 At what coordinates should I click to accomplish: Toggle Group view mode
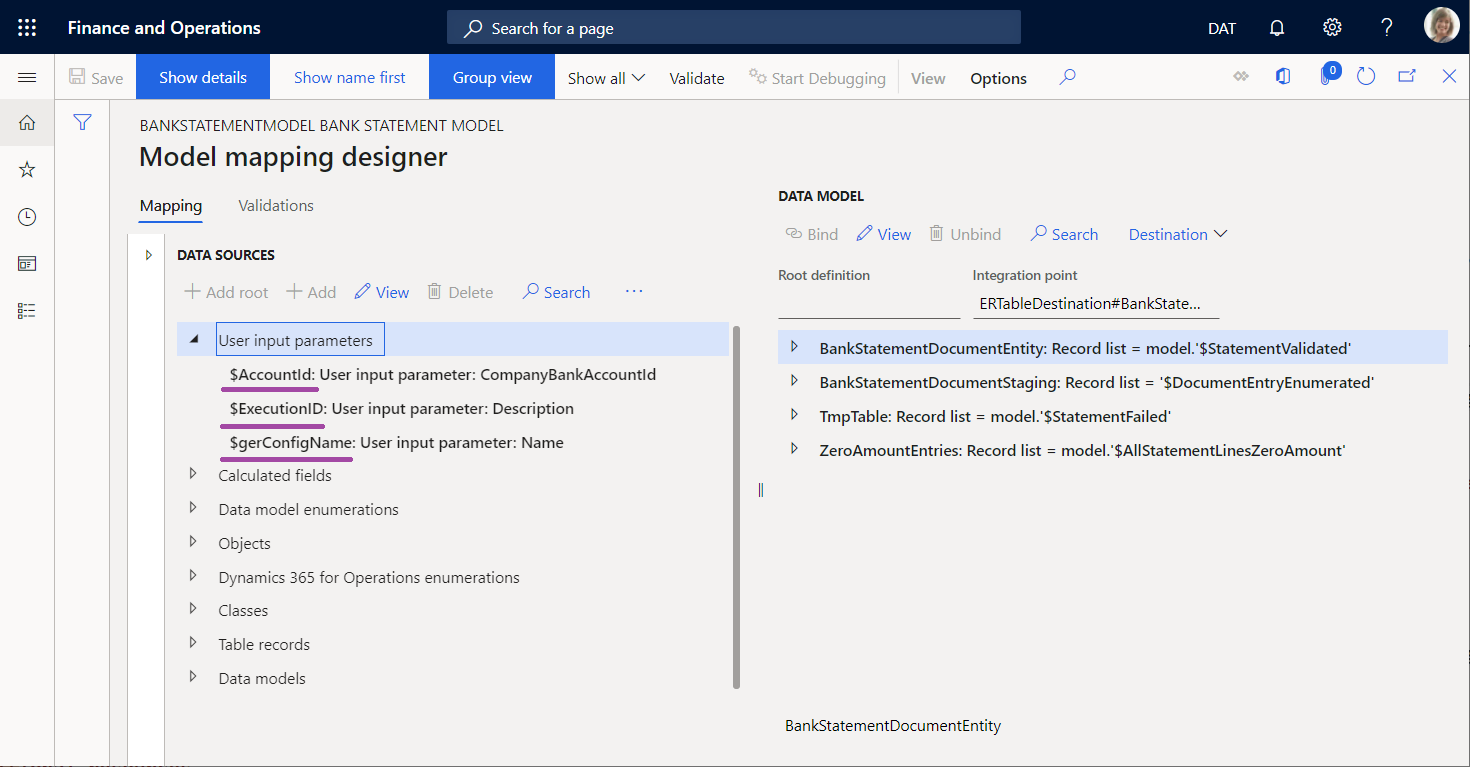tap(491, 76)
